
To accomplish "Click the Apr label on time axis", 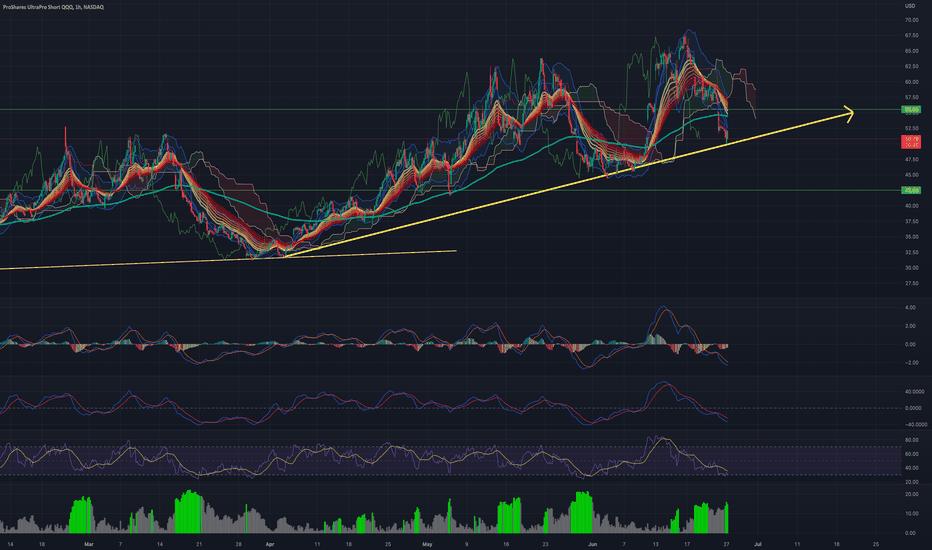I will (269, 544).
